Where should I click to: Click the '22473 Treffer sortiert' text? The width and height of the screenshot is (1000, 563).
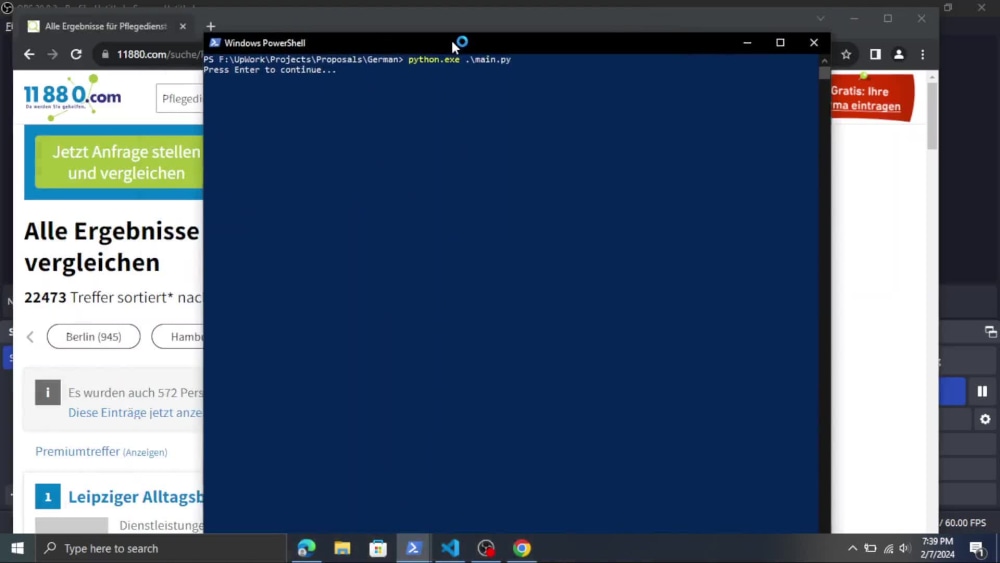click(x=114, y=298)
